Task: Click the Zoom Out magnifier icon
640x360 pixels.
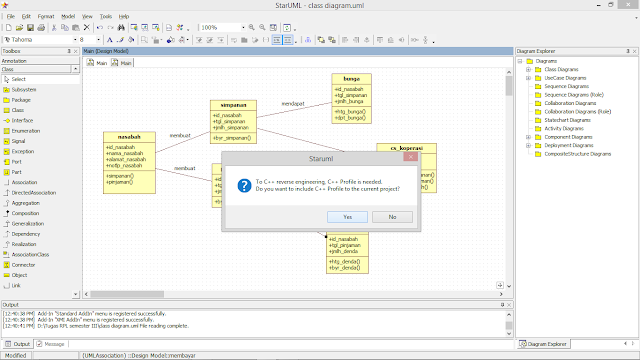Action: 262,27
